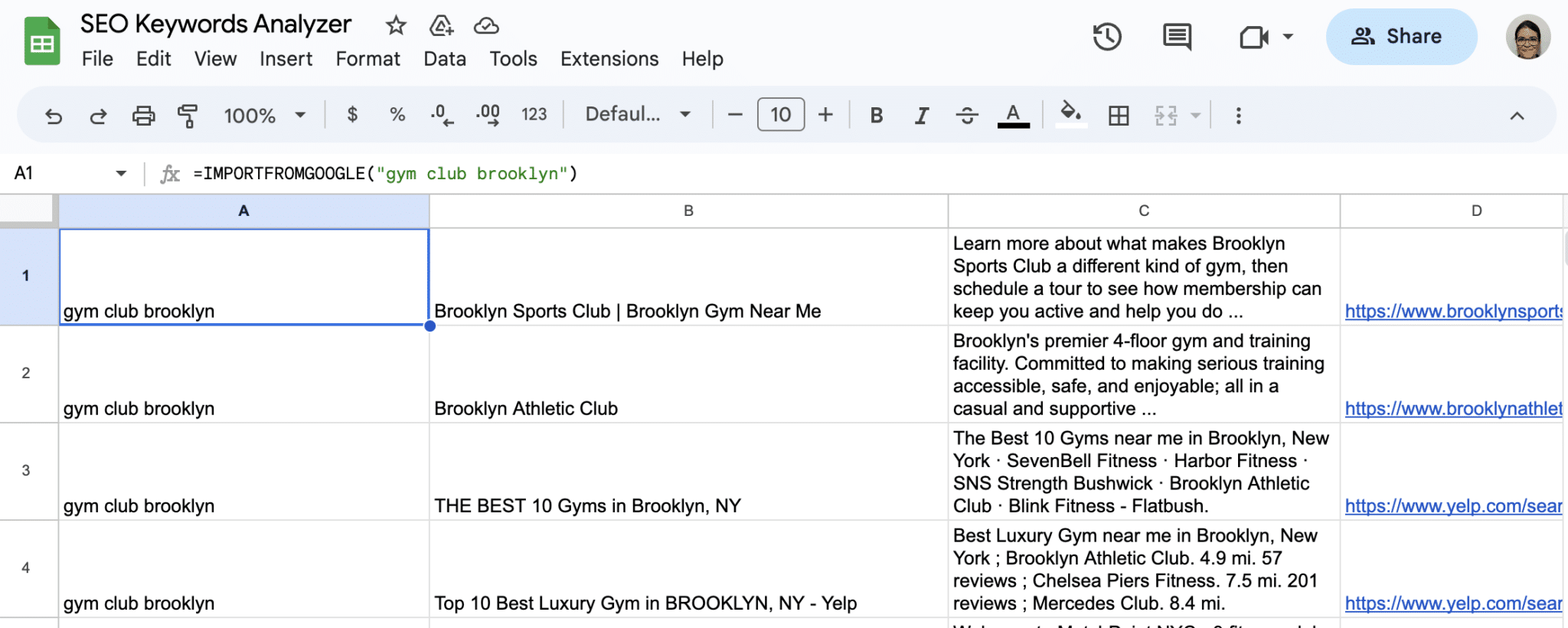Redo the last action

98,116
